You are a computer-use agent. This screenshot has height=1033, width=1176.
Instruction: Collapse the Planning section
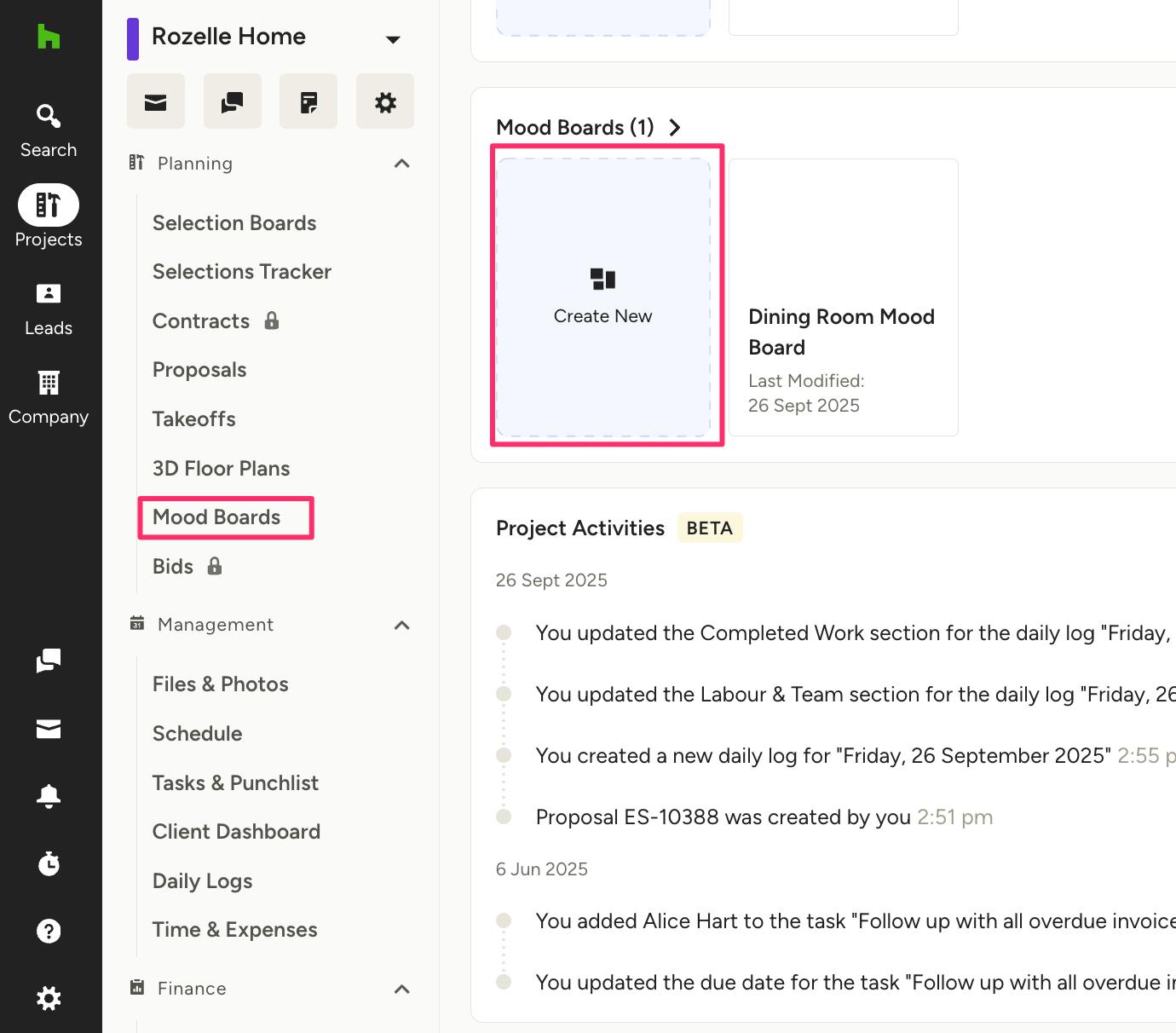pyautogui.click(x=402, y=164)
